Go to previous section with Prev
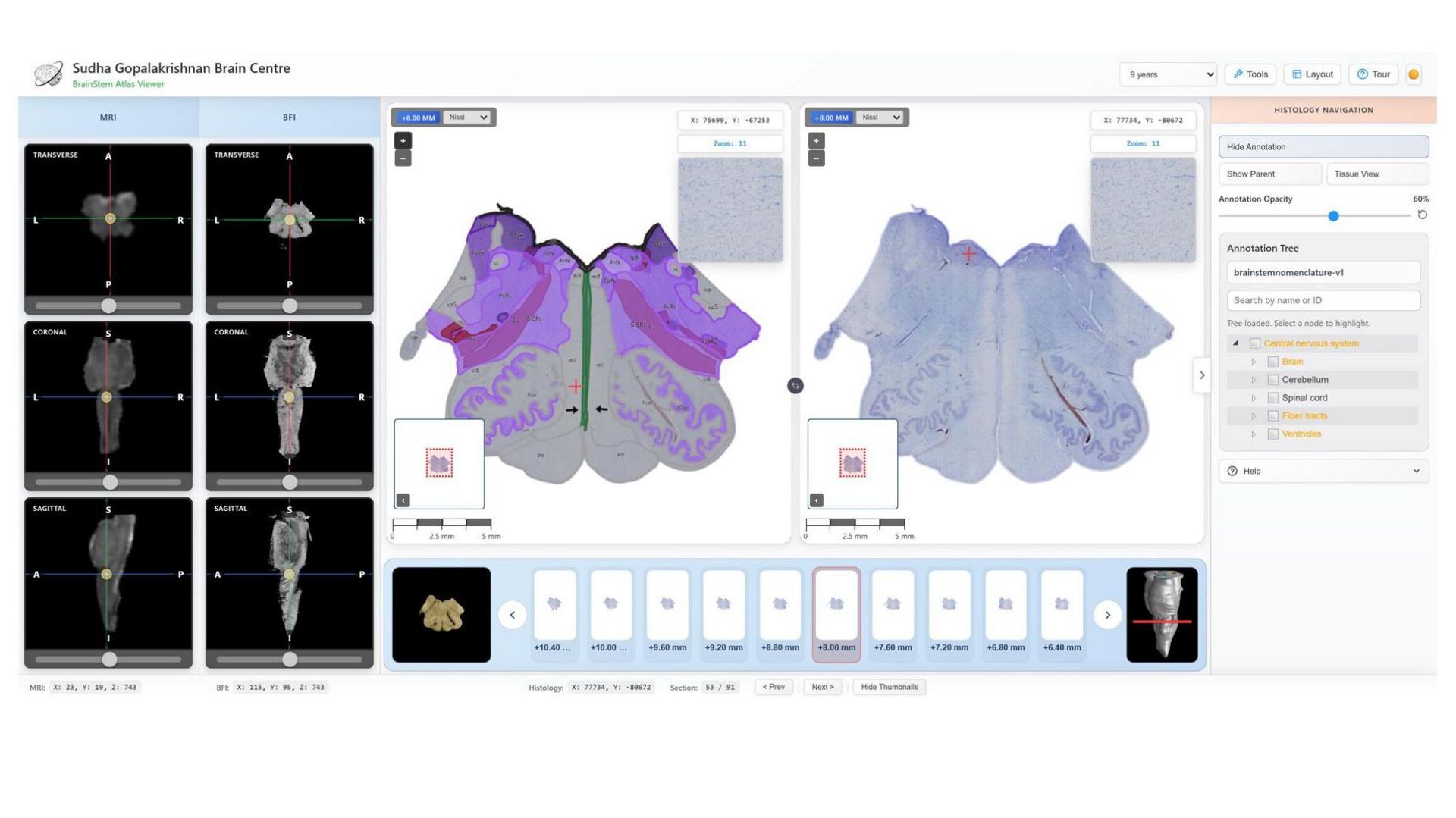 tap(773, 687)
